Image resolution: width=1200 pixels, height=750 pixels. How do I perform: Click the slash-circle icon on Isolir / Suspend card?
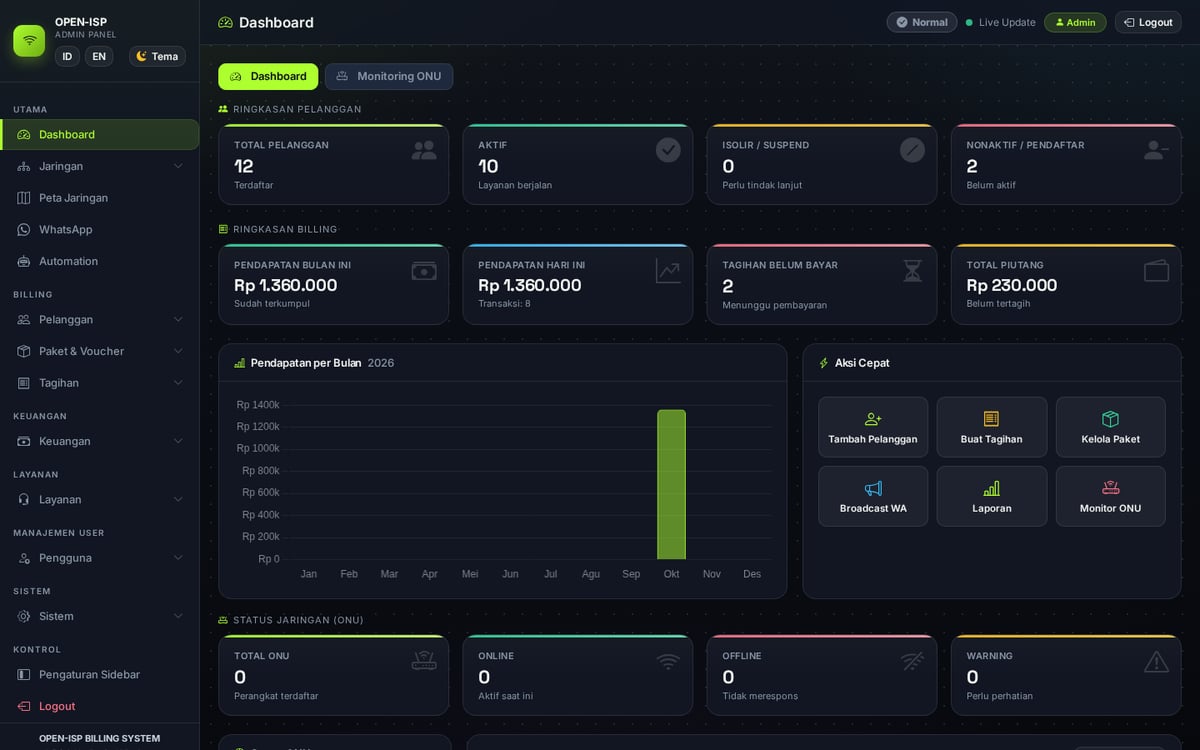[x=912, y=150]
